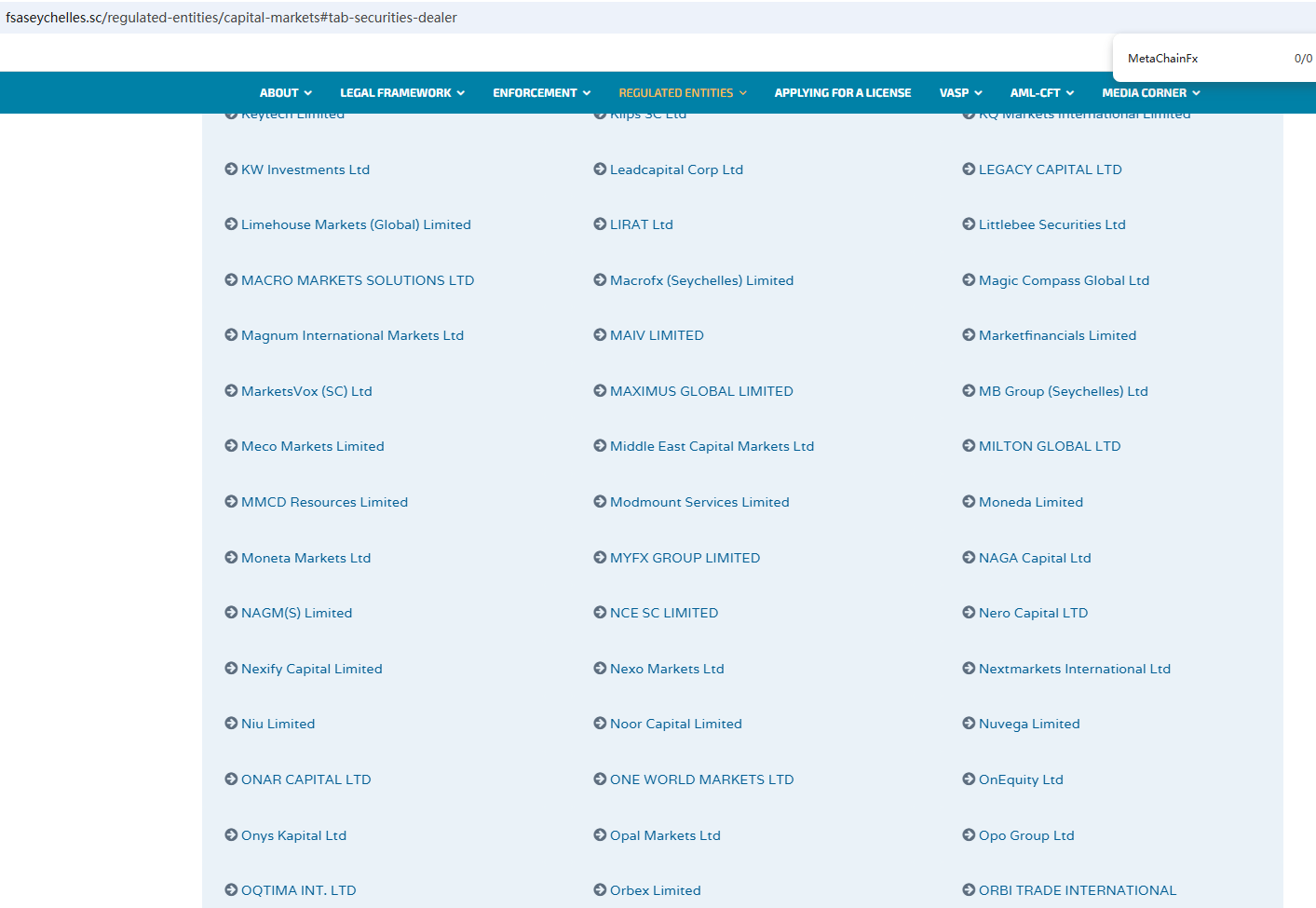
Task: Click arrow icon beside Middle East Capital Markets Ltd
Action: pyautogui.click(x=600, y=446)
